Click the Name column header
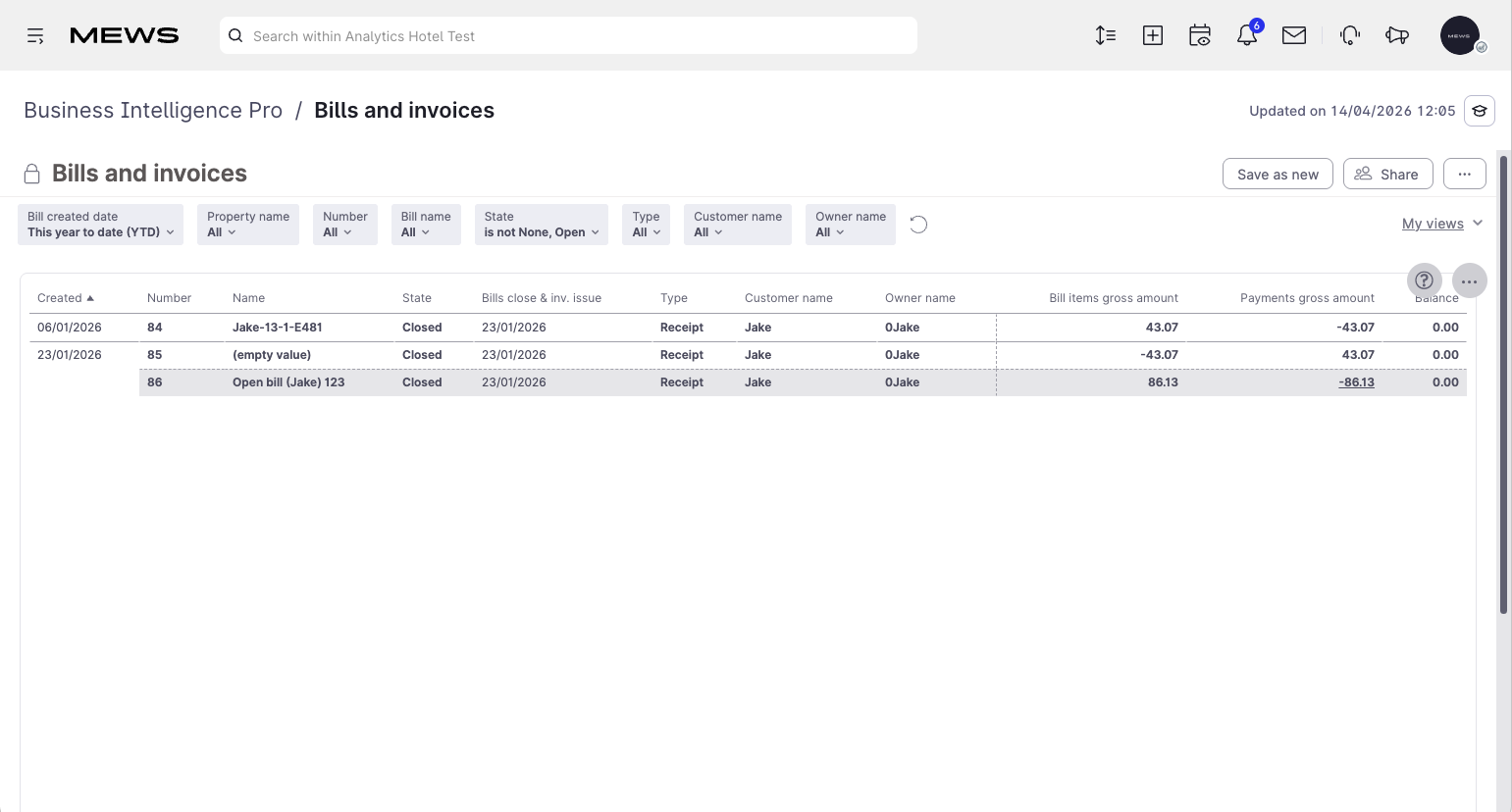 pyautogui.click(x=248, y=298)
